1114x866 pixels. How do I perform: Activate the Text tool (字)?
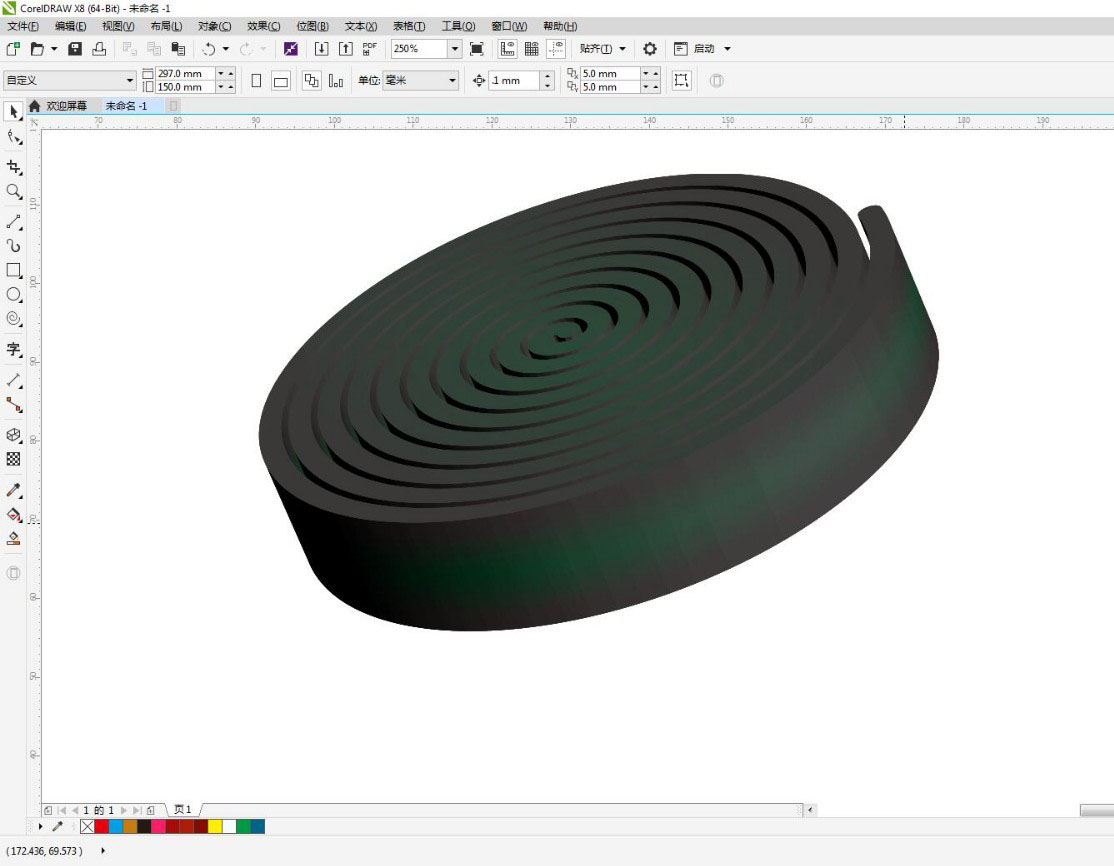(14, 349)
